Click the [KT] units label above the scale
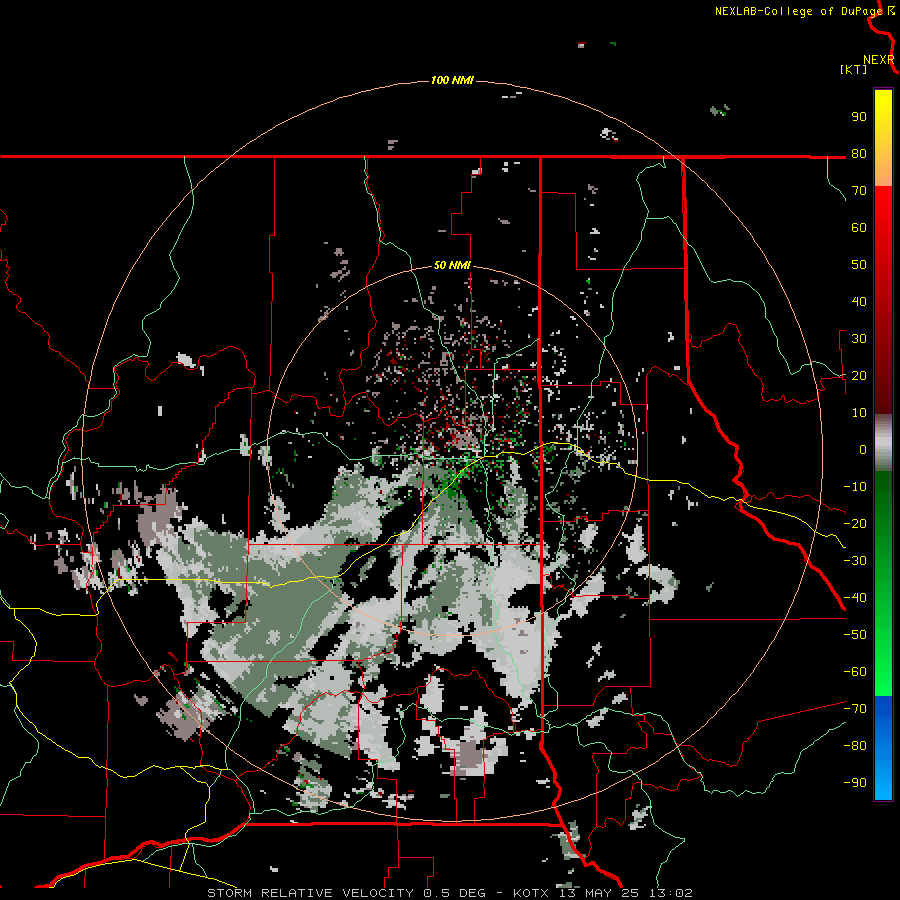The image size is (900, 900). 853,69
